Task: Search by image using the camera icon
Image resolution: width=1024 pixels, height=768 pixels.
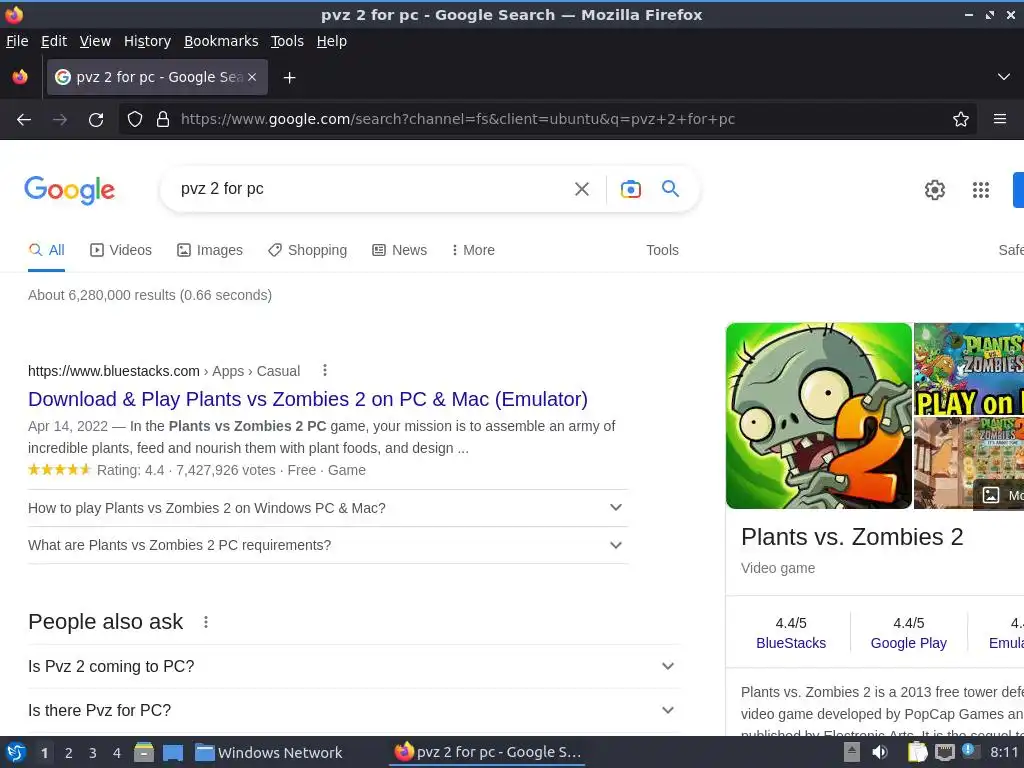Action: (630, 189)
